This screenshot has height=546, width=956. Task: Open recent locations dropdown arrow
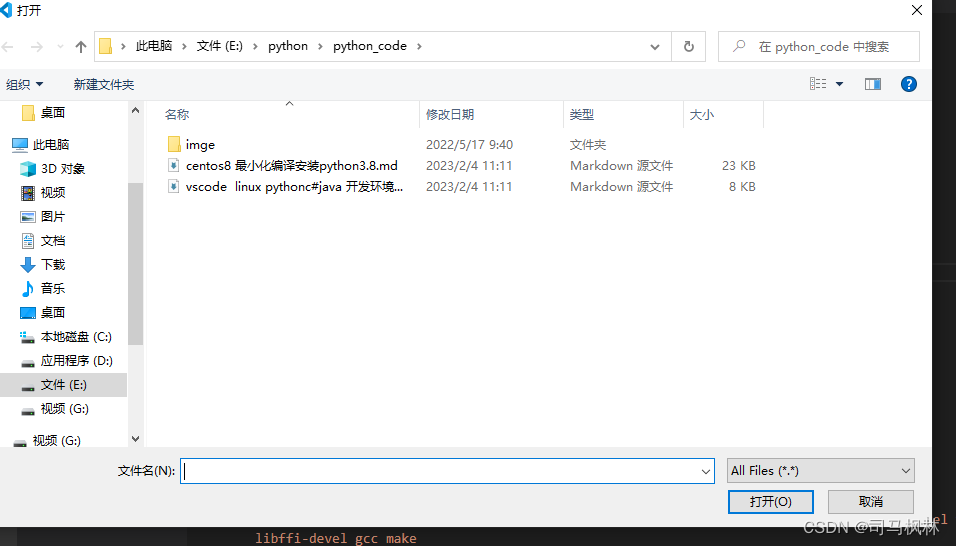[60, 46]
